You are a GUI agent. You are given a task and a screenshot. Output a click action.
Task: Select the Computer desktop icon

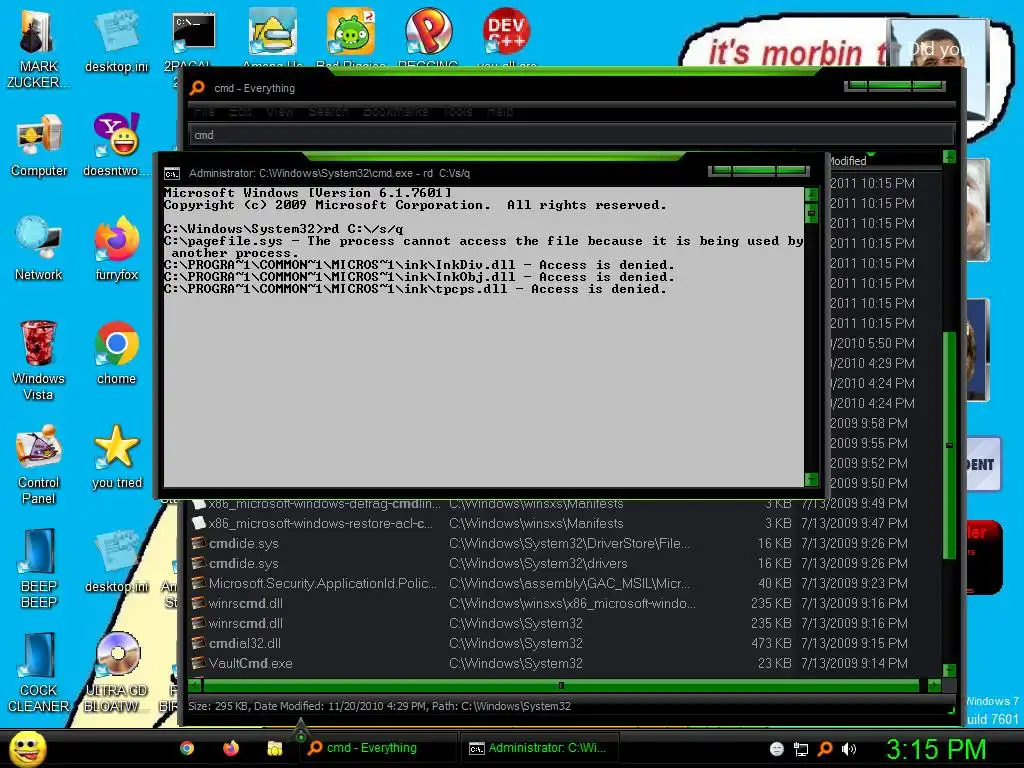(39, 145)
